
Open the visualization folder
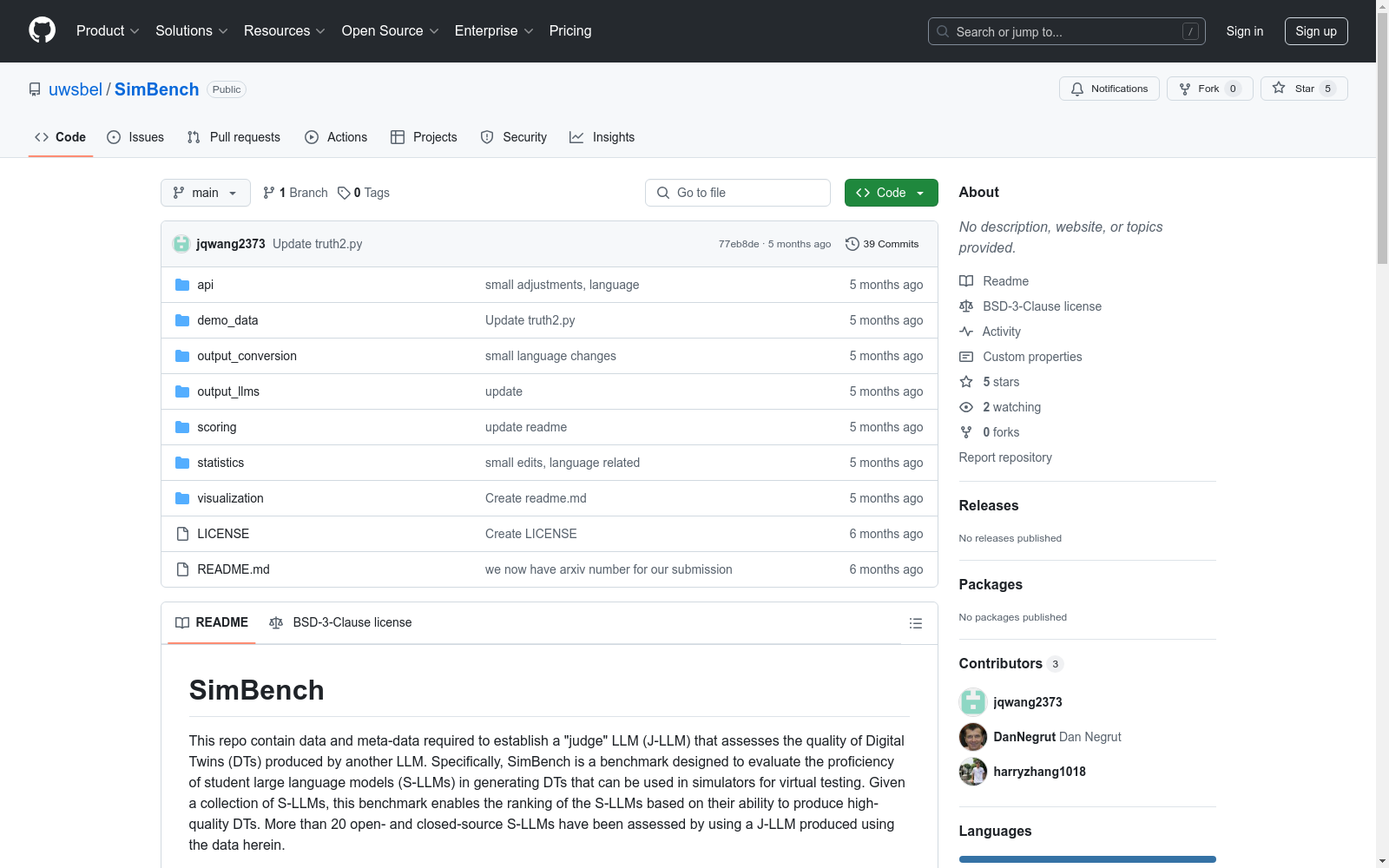(x=230, y=498)
